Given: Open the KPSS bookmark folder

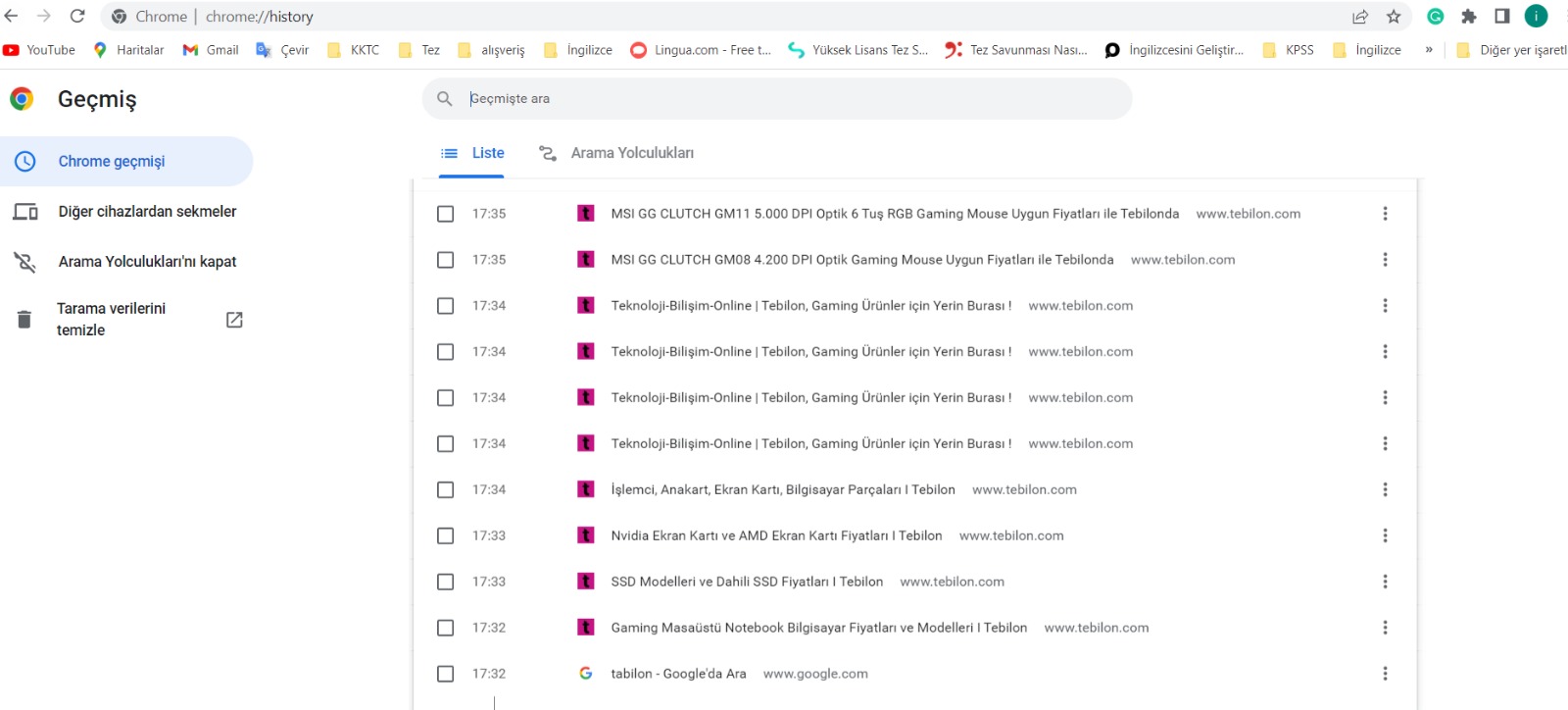Looking at the screenshot, I should pyautogui.click(x=1289, y=50).
